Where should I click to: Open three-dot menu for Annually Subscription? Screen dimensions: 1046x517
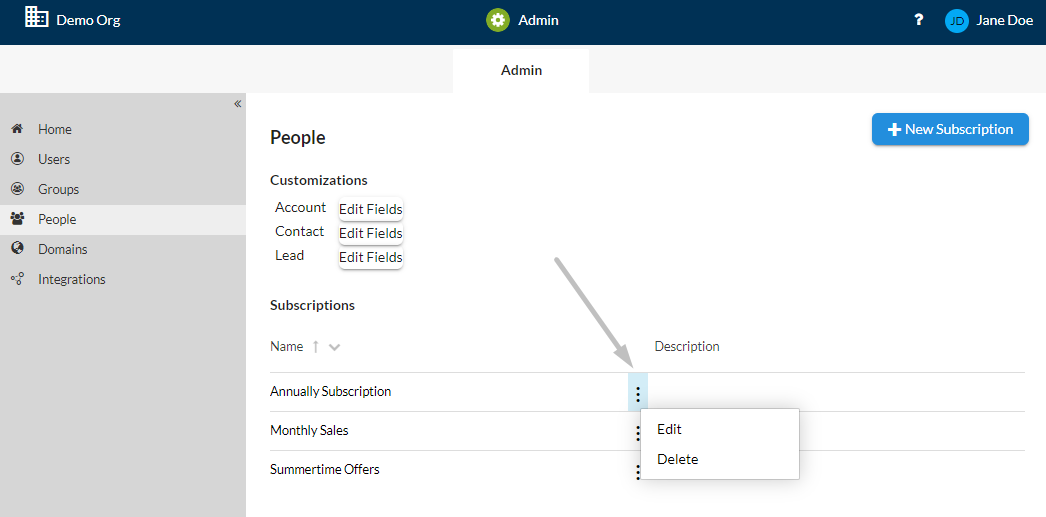638,394
